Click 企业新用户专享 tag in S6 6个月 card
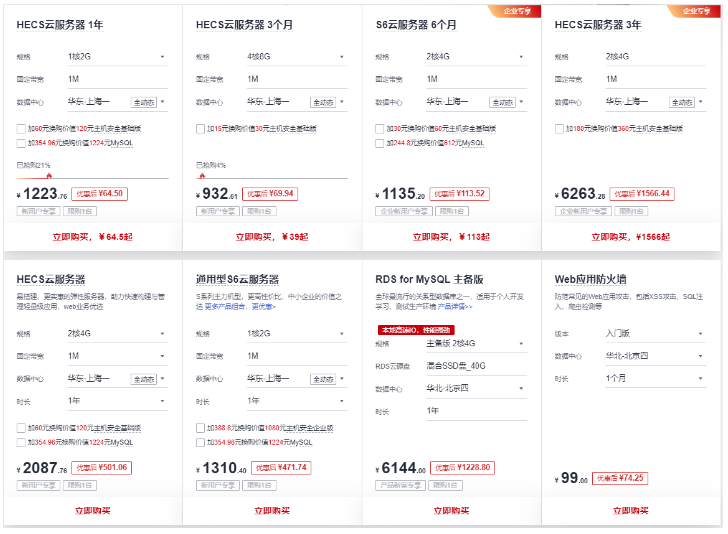This screenshot has height=534, width=728. [x=404, y=212]
